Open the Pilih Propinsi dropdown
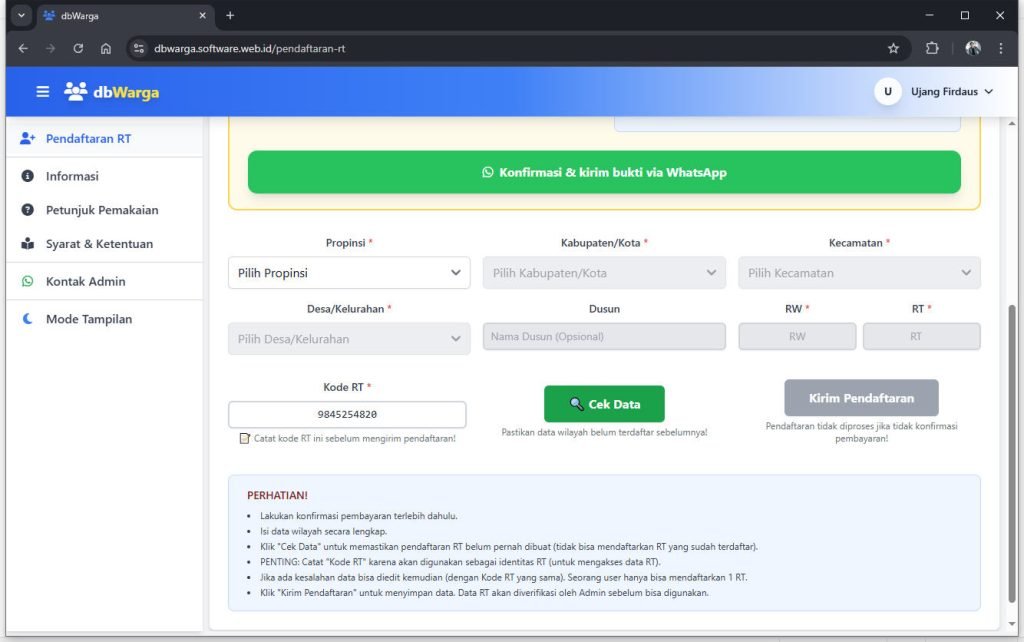The image size is (1024, 642). tap(349, 273)
